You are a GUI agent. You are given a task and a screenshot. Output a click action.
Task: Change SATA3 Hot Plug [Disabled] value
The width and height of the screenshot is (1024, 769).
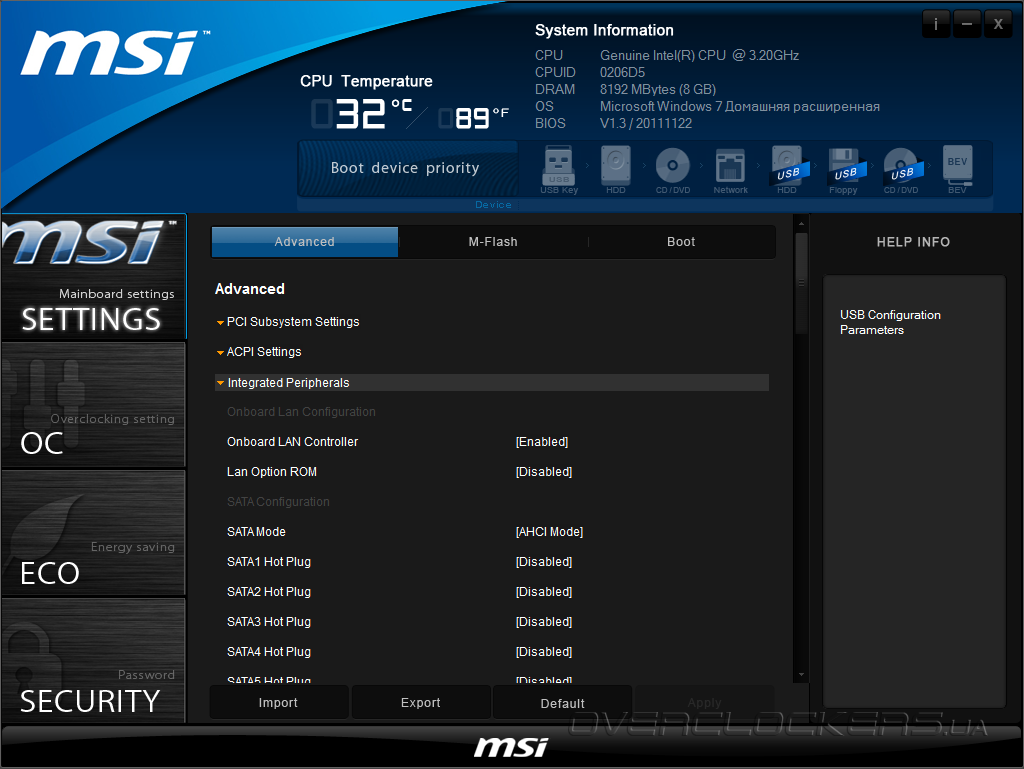pos(544,622)
